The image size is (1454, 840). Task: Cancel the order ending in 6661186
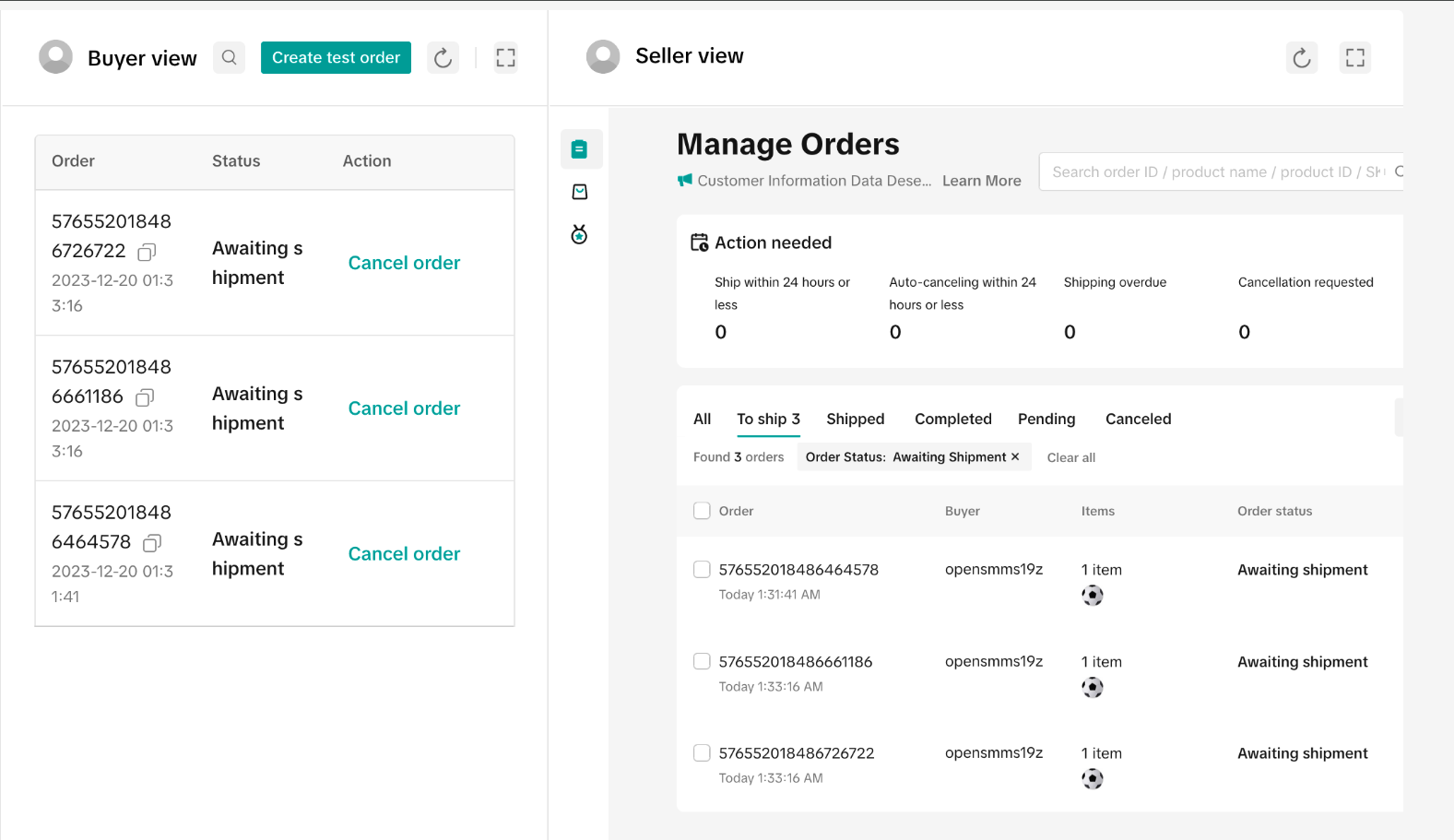404,408
